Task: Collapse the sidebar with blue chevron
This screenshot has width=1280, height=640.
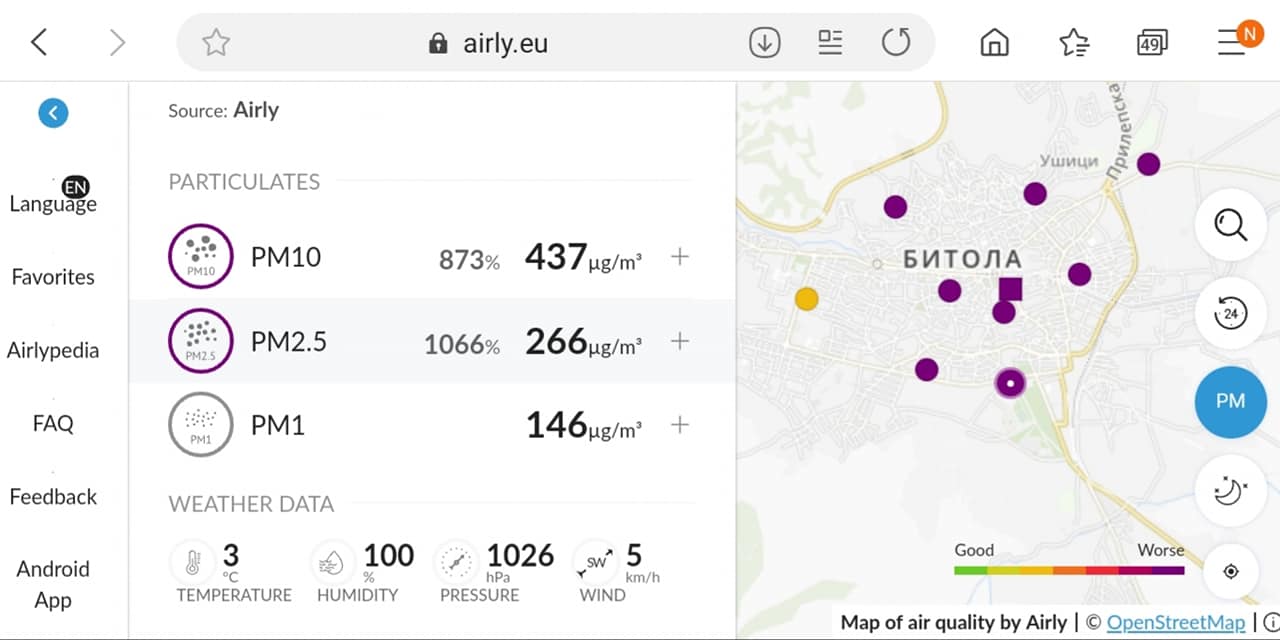Action: pyautogui.click(x=53, y=113)
